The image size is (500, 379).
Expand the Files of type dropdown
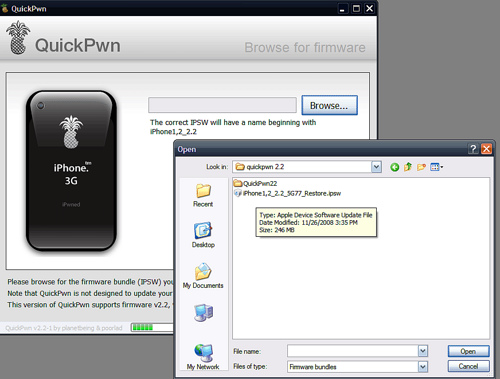click(x=423, y=367)
